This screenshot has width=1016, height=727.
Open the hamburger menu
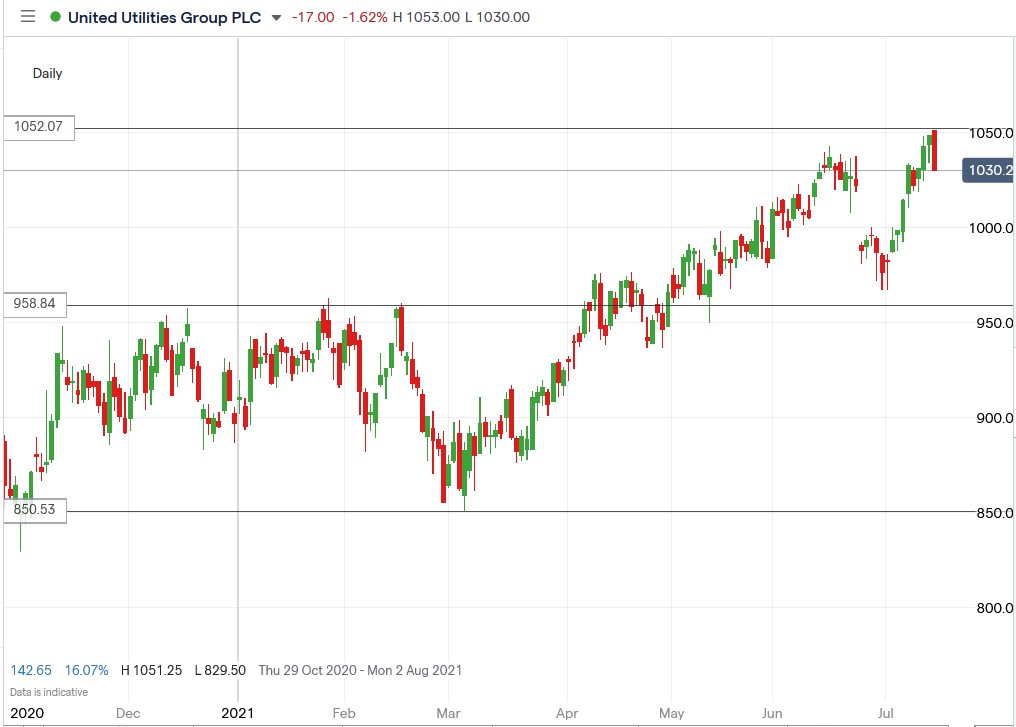click(27, 16)
